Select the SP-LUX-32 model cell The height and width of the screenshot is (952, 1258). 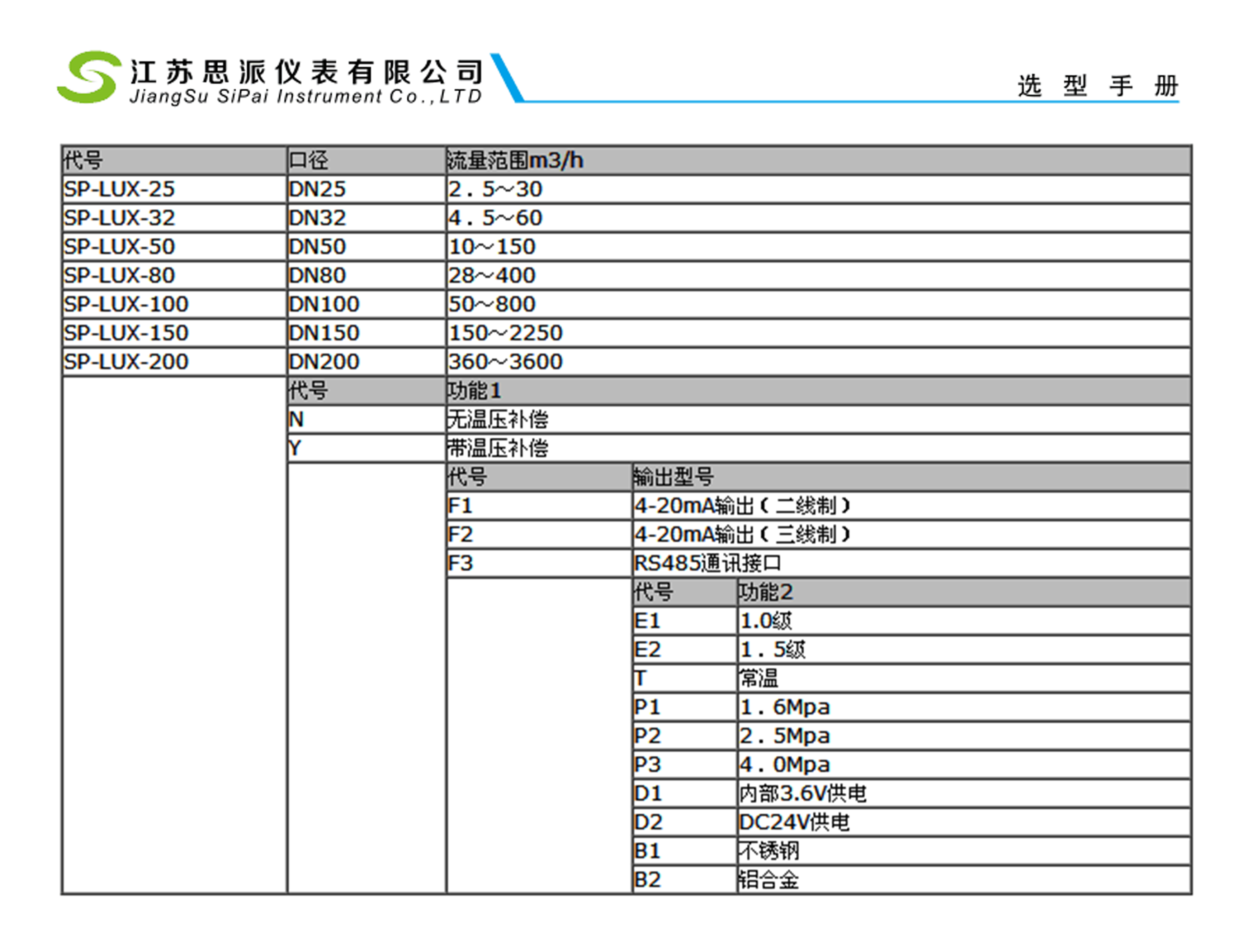[174, 218]
